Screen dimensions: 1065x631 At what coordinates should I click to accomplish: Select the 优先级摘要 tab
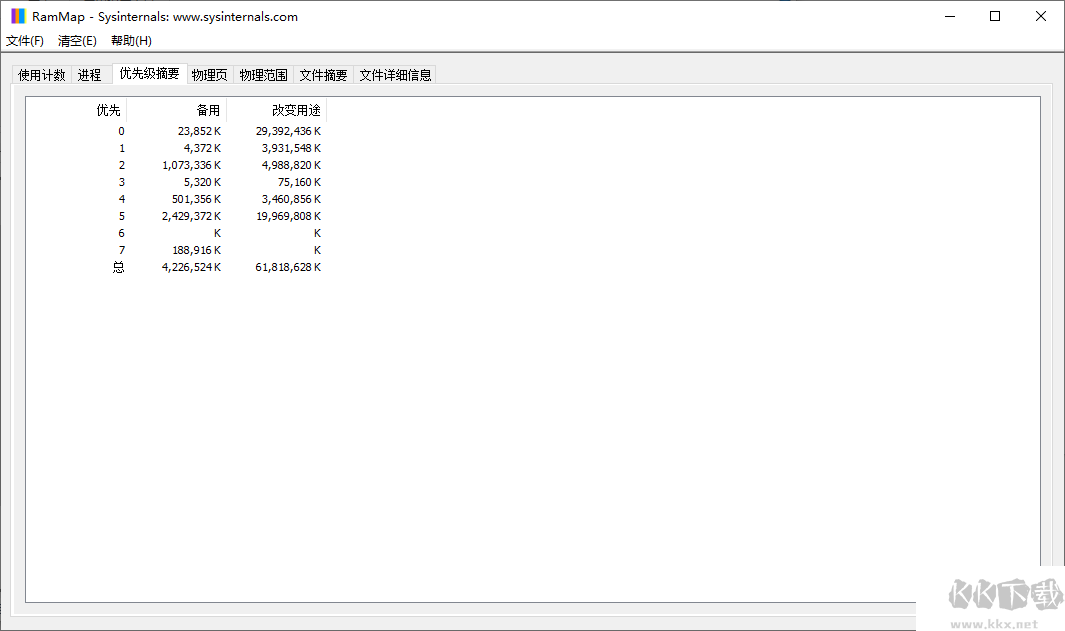(x=146, y=73)
